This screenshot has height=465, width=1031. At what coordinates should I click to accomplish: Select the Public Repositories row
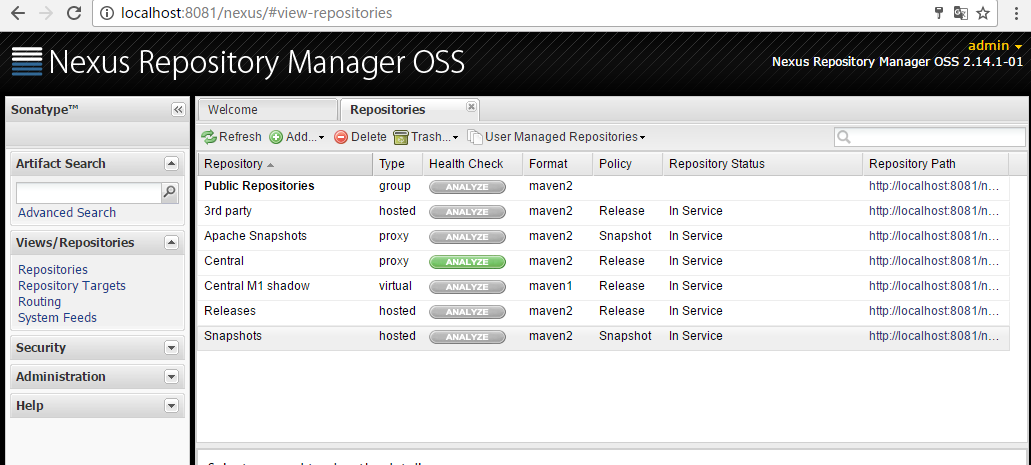pos(603,186)
